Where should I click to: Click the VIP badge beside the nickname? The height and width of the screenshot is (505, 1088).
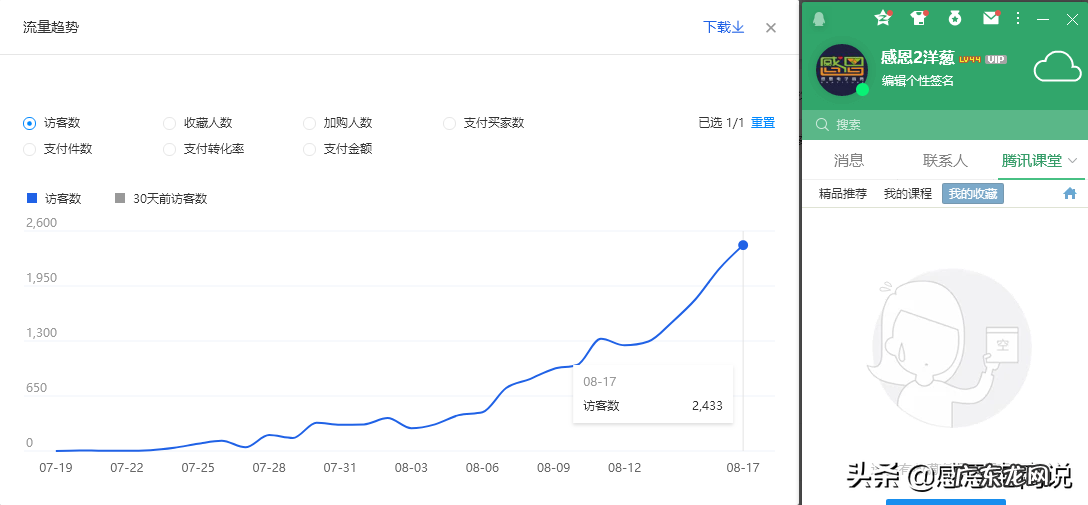pos(996,60)
